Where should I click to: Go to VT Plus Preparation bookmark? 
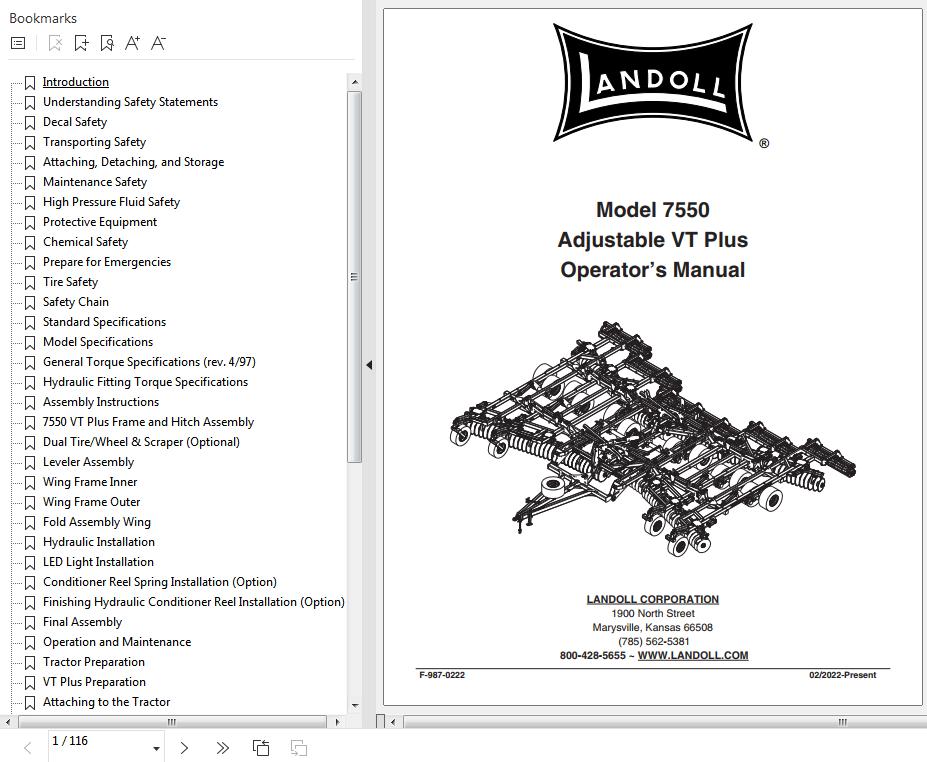pos(95,683)
